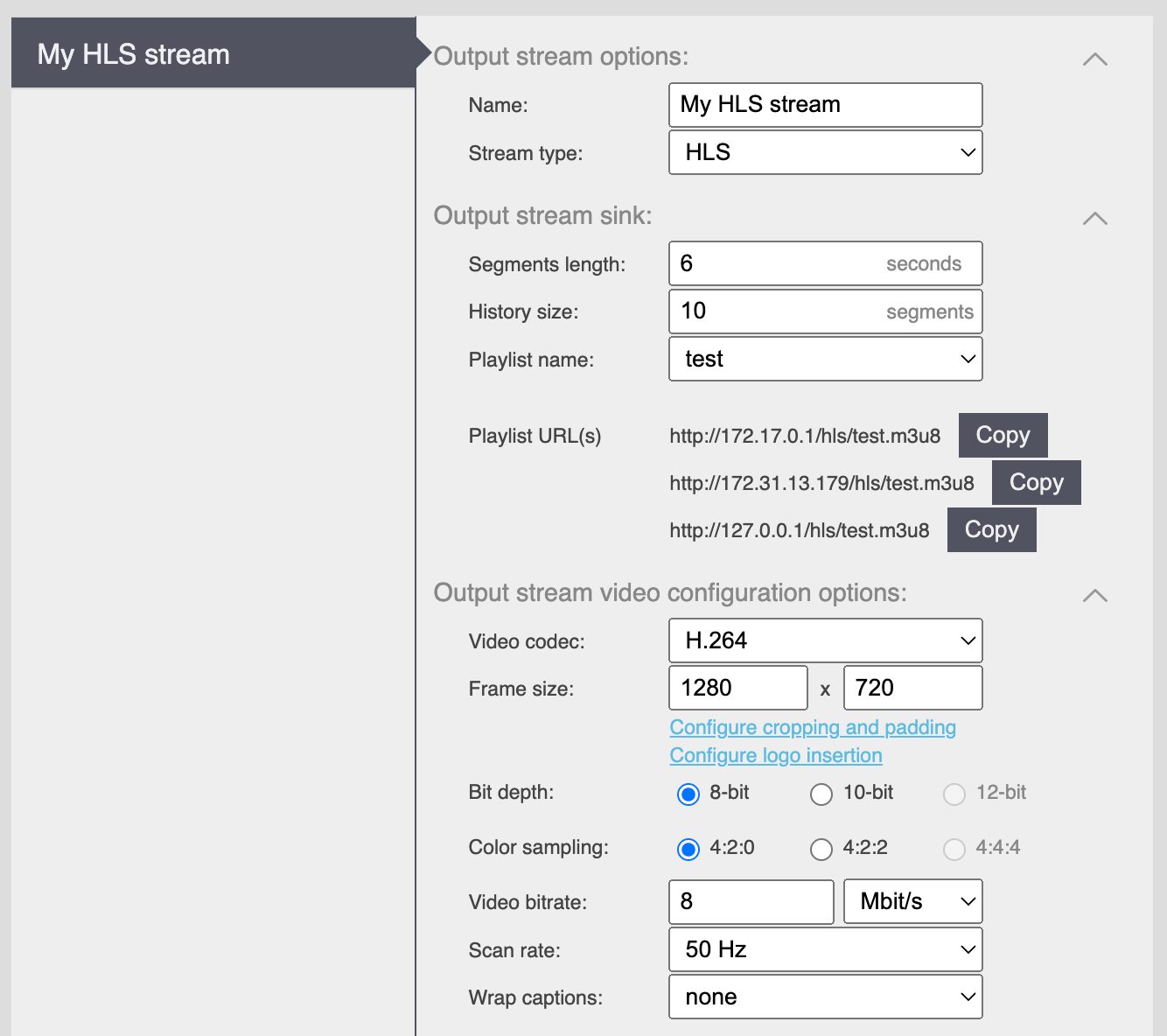Click the History size field
This screenshot has height=1036, width=1167.
(826, 311)
